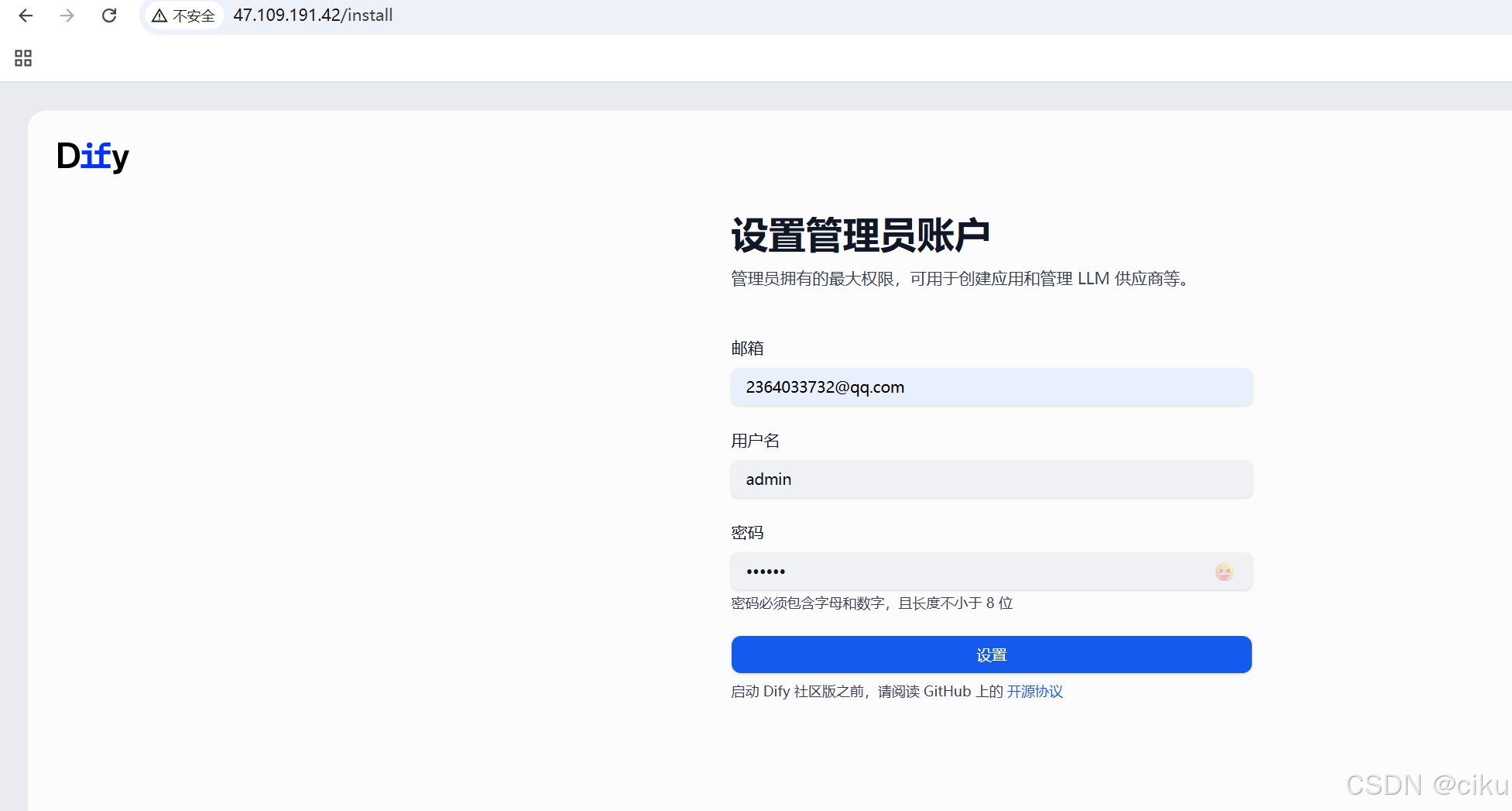Reload the page with refresh icon

coord(109,15)
